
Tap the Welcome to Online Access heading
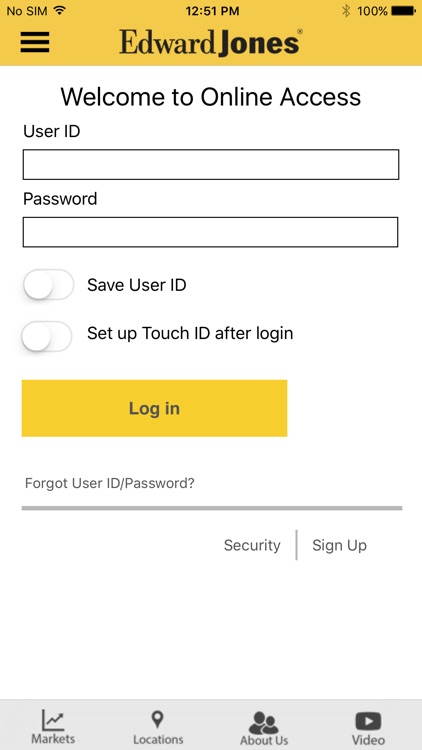pos(211,97)
